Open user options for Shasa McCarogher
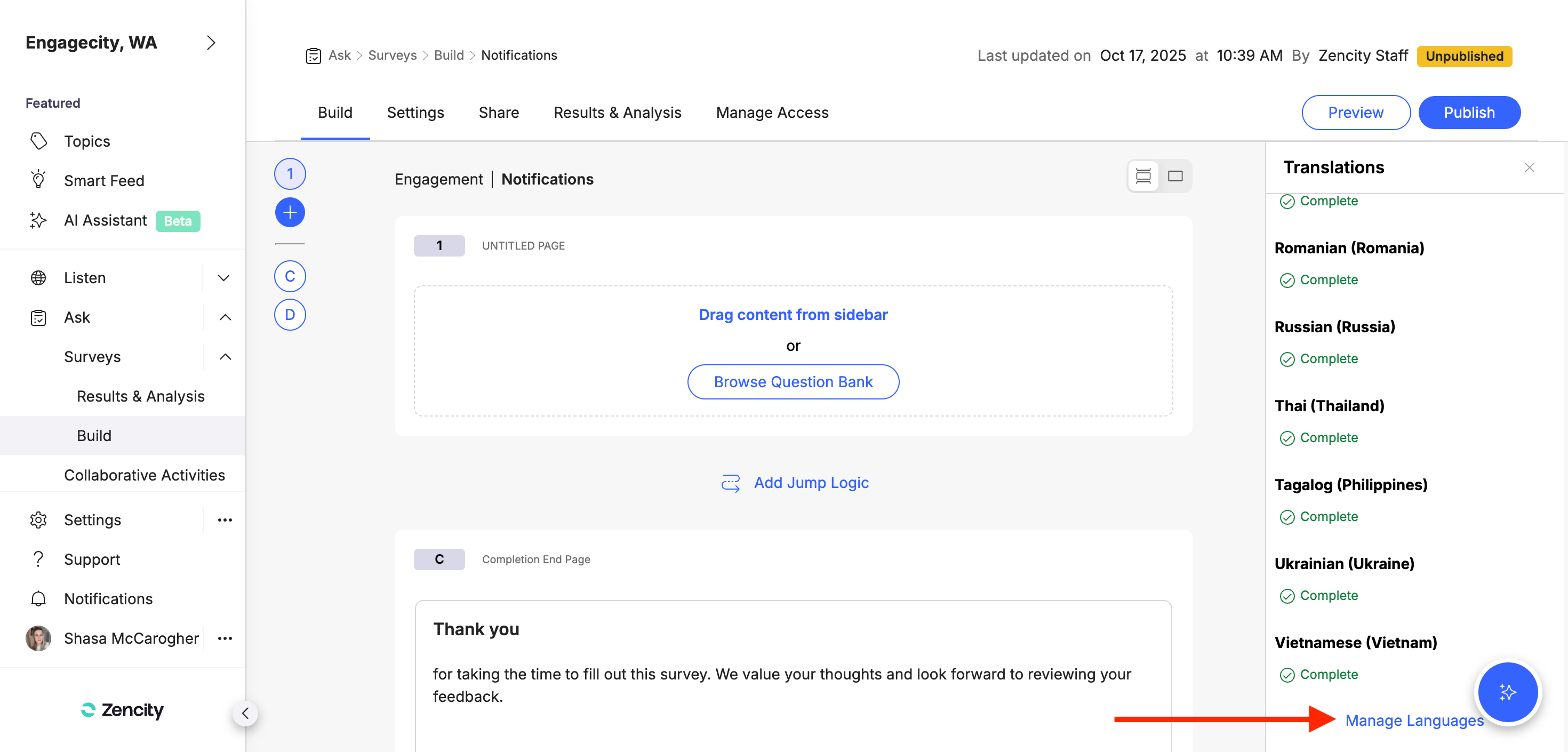1568x752 pixels. (225, 638)
